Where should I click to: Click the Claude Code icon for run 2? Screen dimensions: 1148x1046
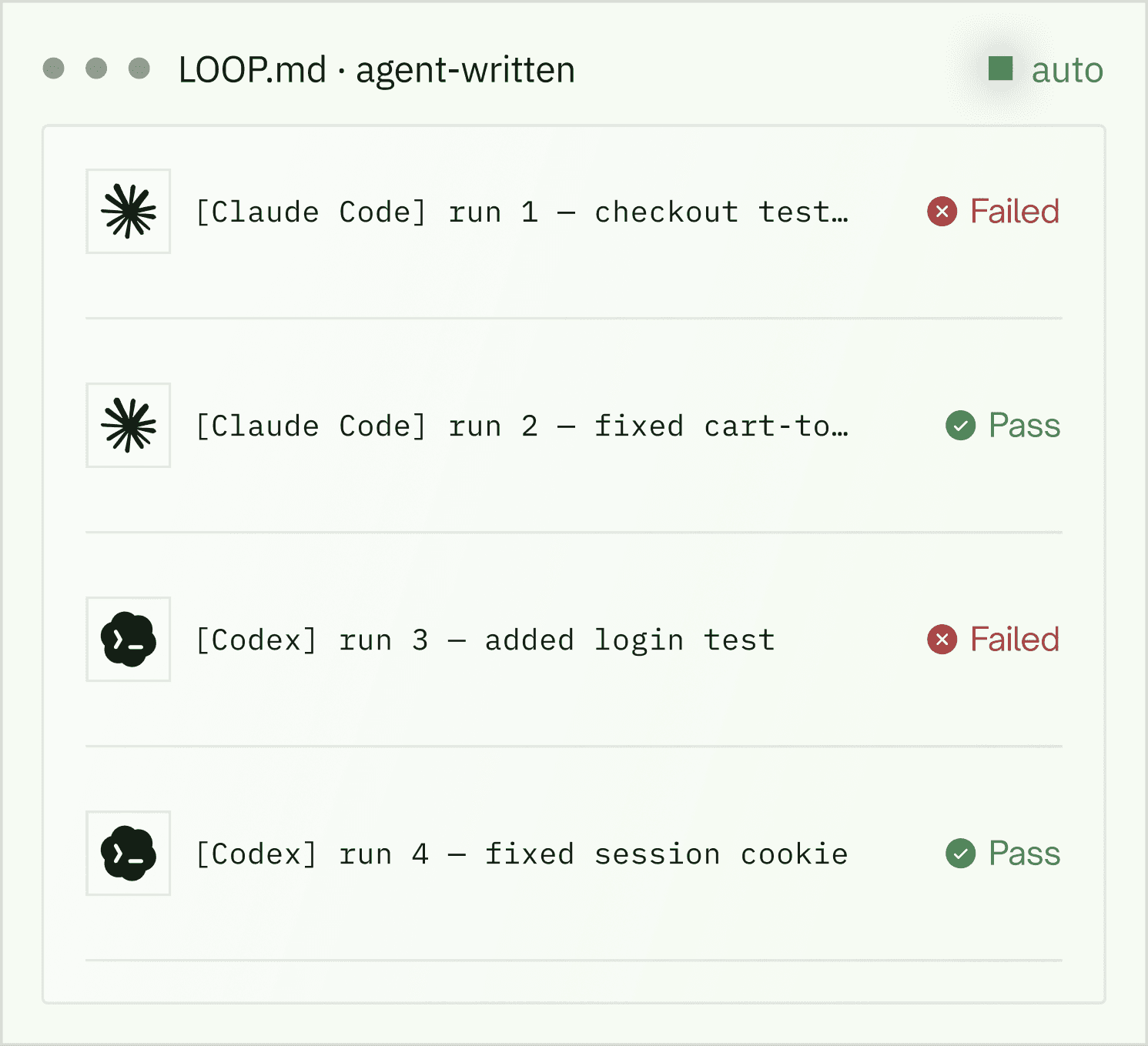[x=129, y=426]
